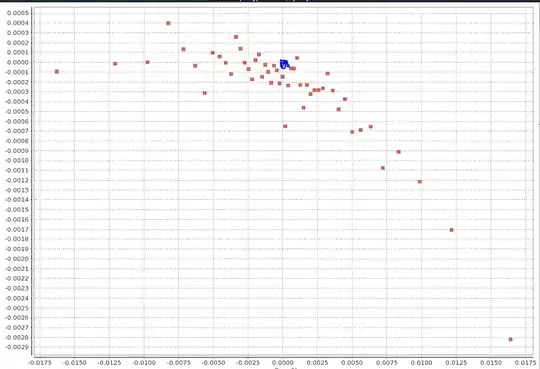Click the red point just above-right of blue cluster

[297, 58]
